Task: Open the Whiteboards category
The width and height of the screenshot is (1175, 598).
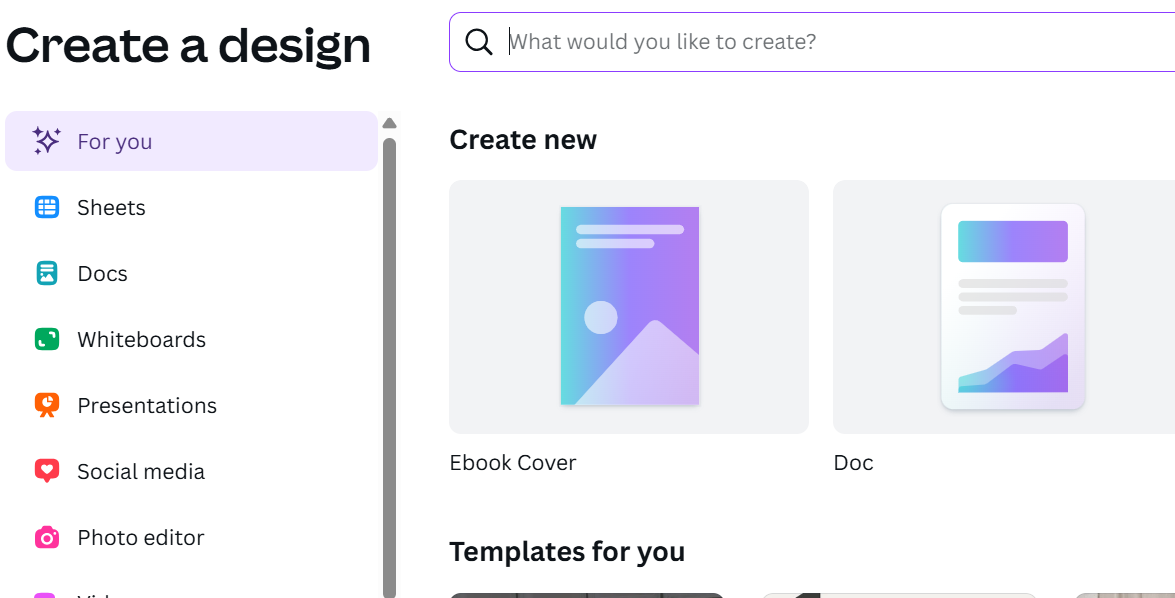Action: coord(141,340)
